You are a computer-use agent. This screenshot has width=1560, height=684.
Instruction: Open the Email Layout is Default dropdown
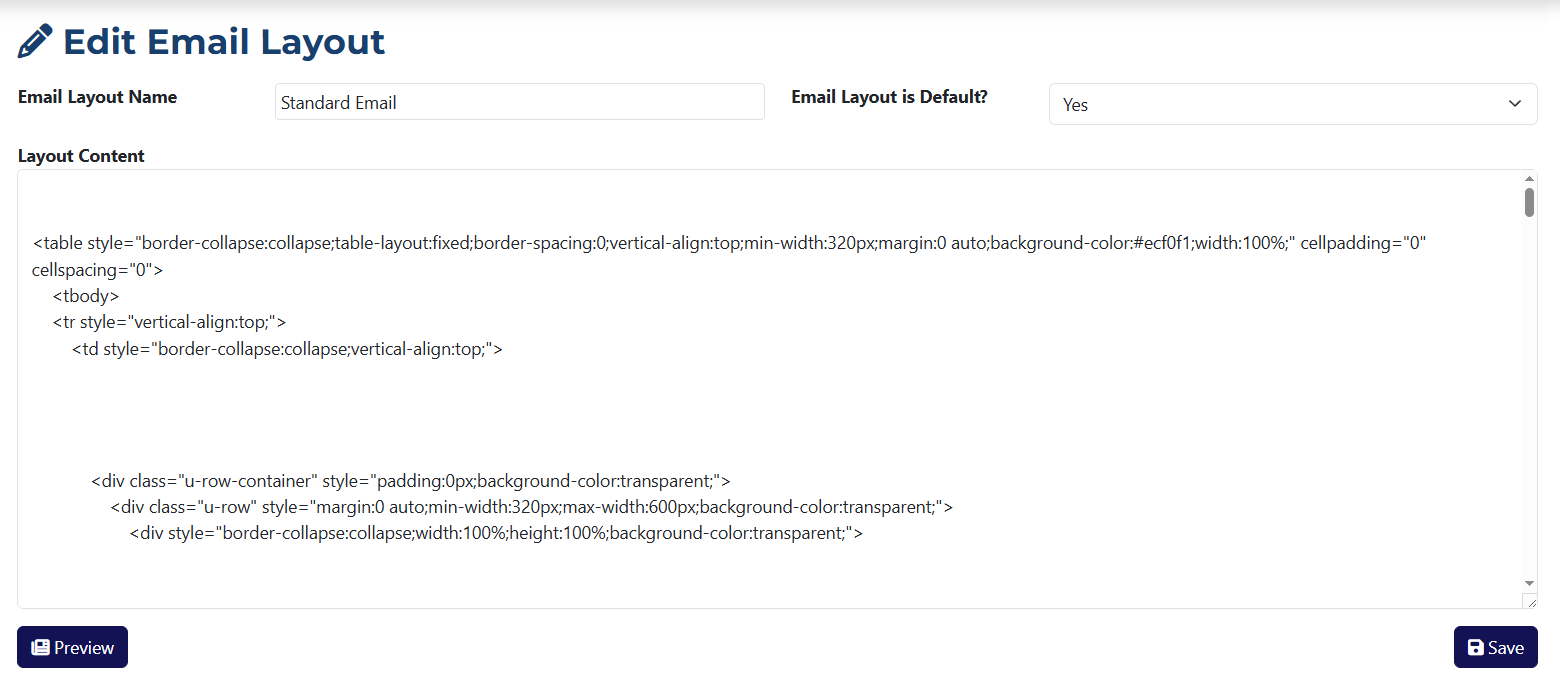pyautogui.click(x=1292, y=104)
